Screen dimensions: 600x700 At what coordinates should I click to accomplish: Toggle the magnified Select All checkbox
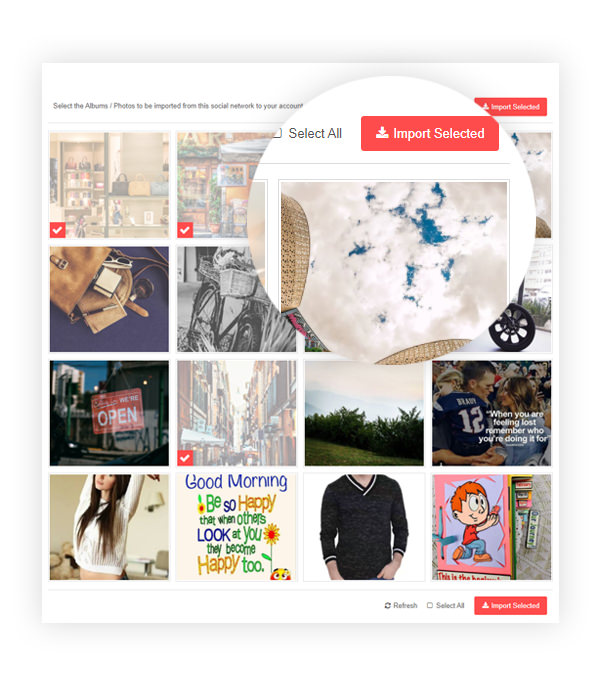point(277,133)
